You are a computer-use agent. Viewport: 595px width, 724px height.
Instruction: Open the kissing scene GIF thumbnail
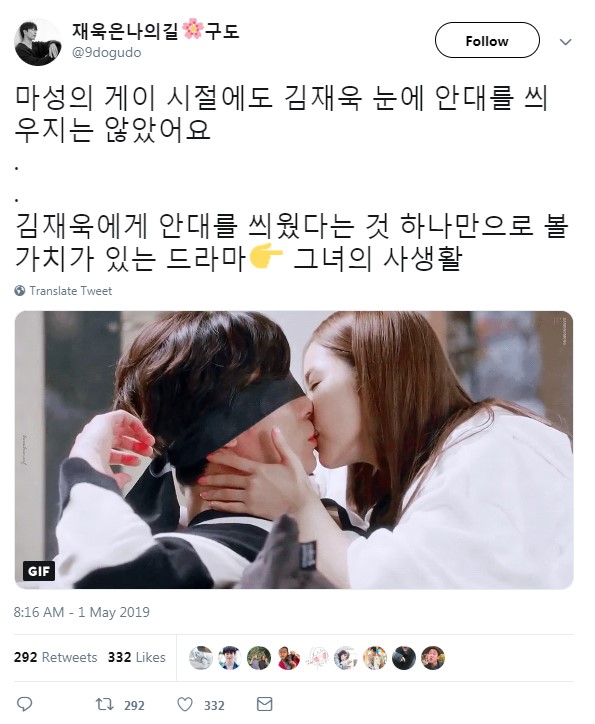tap(294, 450)
